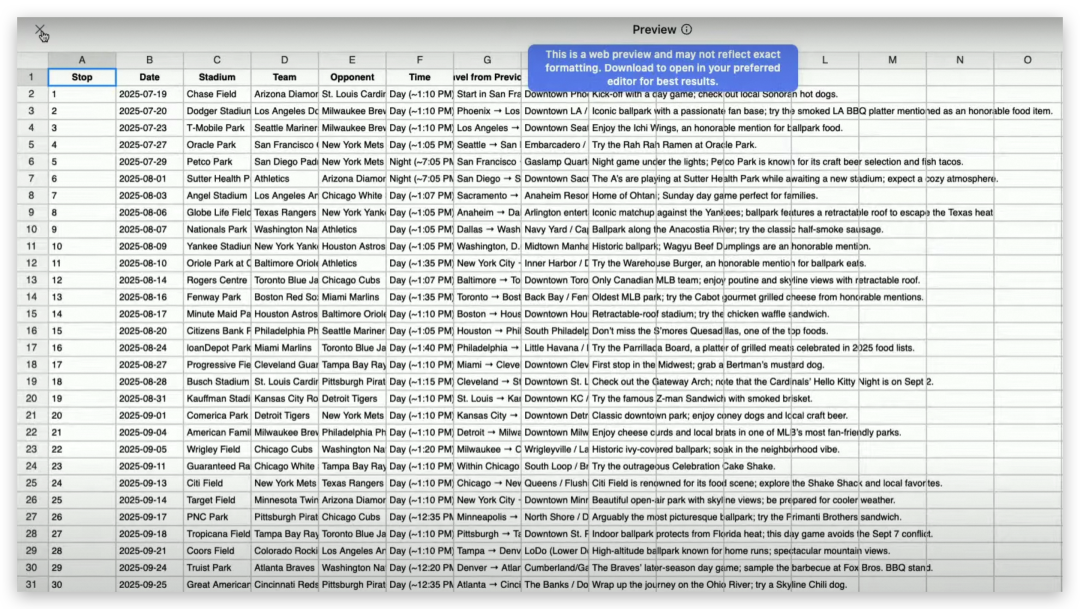Select column D header
Viewport: 1080px width, 609px height.
click(x=284, y=60)
